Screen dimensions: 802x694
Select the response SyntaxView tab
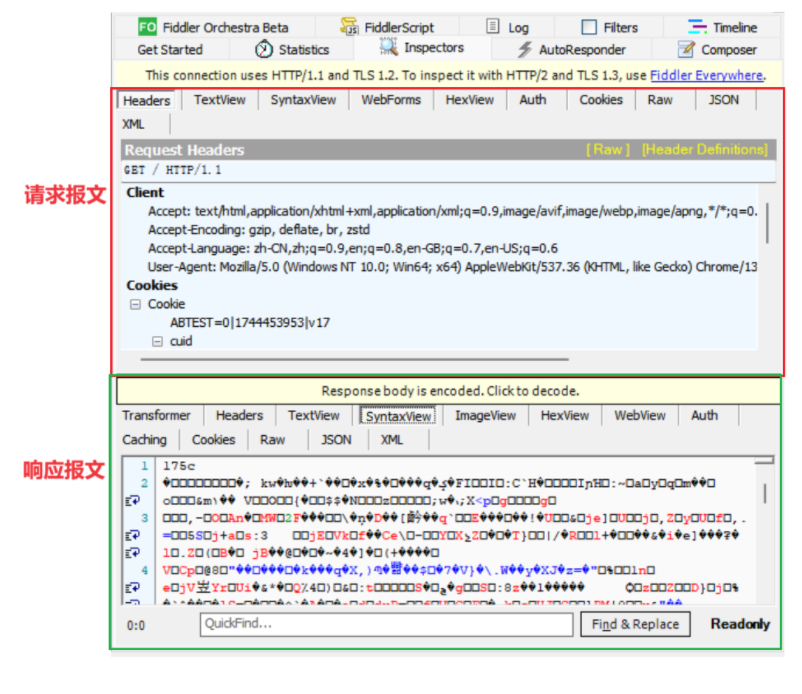coord(398,416)
